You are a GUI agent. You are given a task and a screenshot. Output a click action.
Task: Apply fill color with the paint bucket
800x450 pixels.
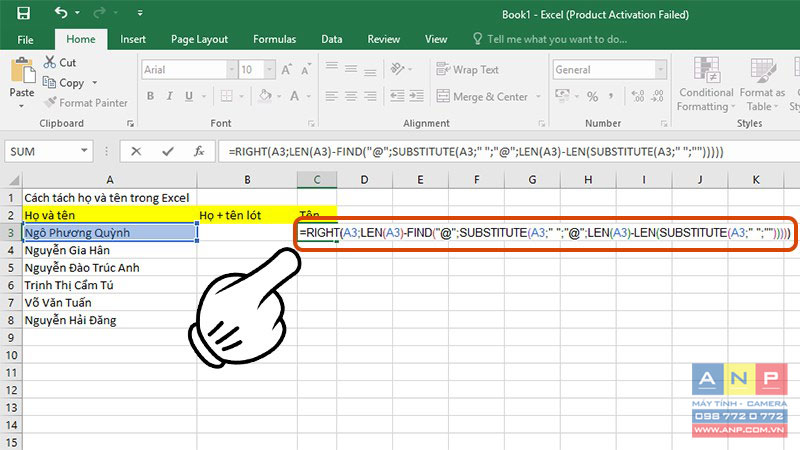[x=265, y=95]
